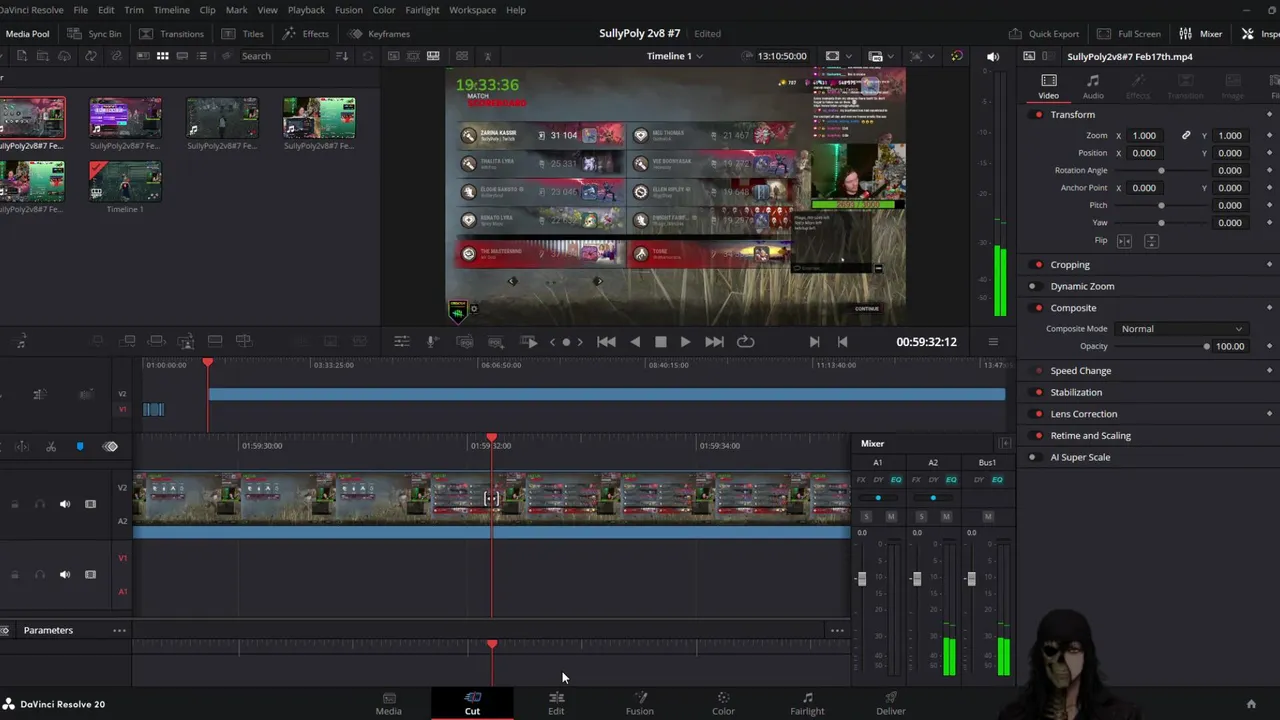Image resolution: width=1280 pixels, height=720 pixels.
Task: Open the Parameters options ellipsis
Action: pyautogui.click(x=119, y=630)
